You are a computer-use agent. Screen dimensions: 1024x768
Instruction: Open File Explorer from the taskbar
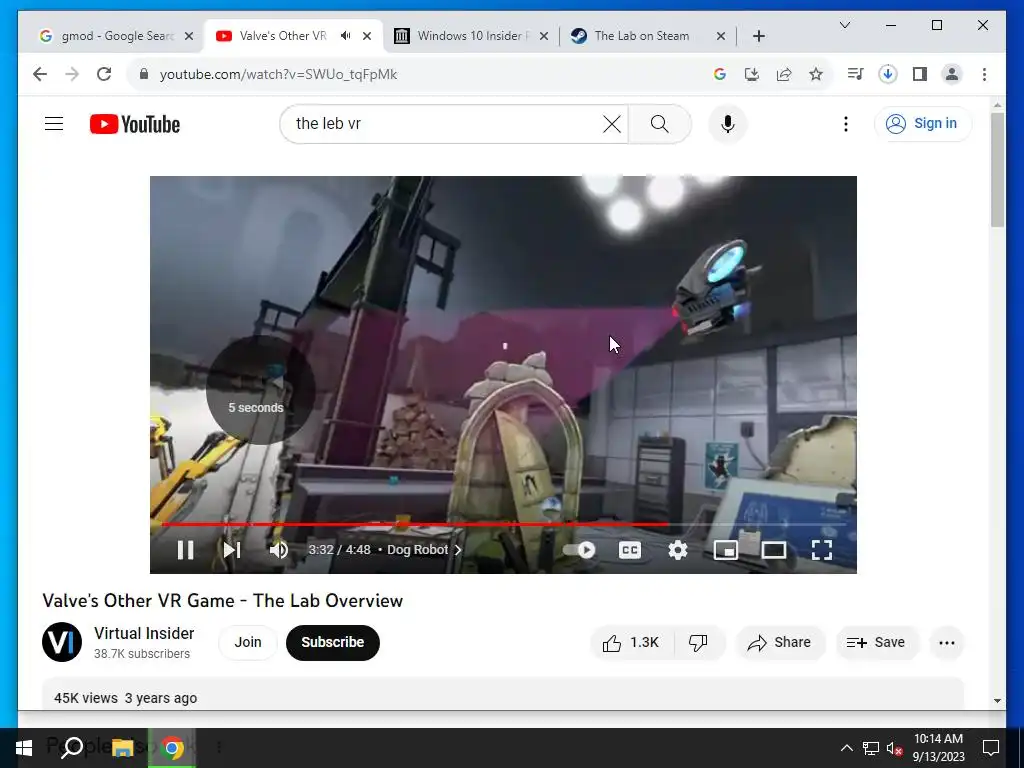(x=122, y=748)
